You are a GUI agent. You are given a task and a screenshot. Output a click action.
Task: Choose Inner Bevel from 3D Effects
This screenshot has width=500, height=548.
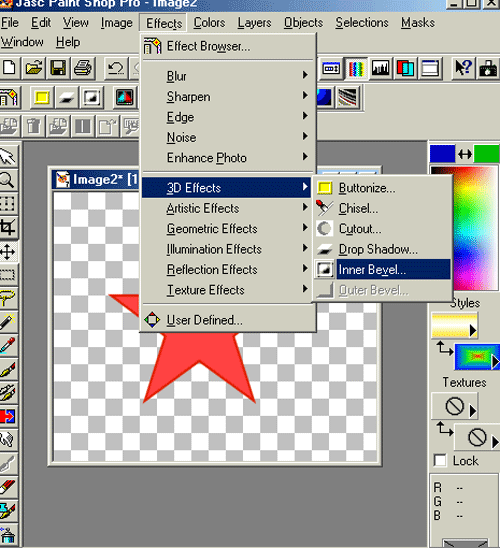pyautogui.click(x=383, y=269)
